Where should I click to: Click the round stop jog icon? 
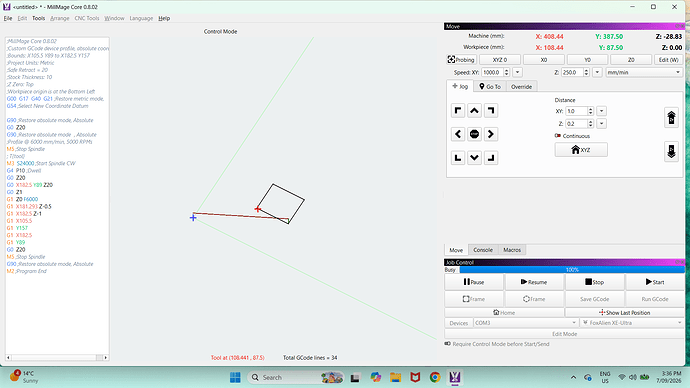(474, 134)
